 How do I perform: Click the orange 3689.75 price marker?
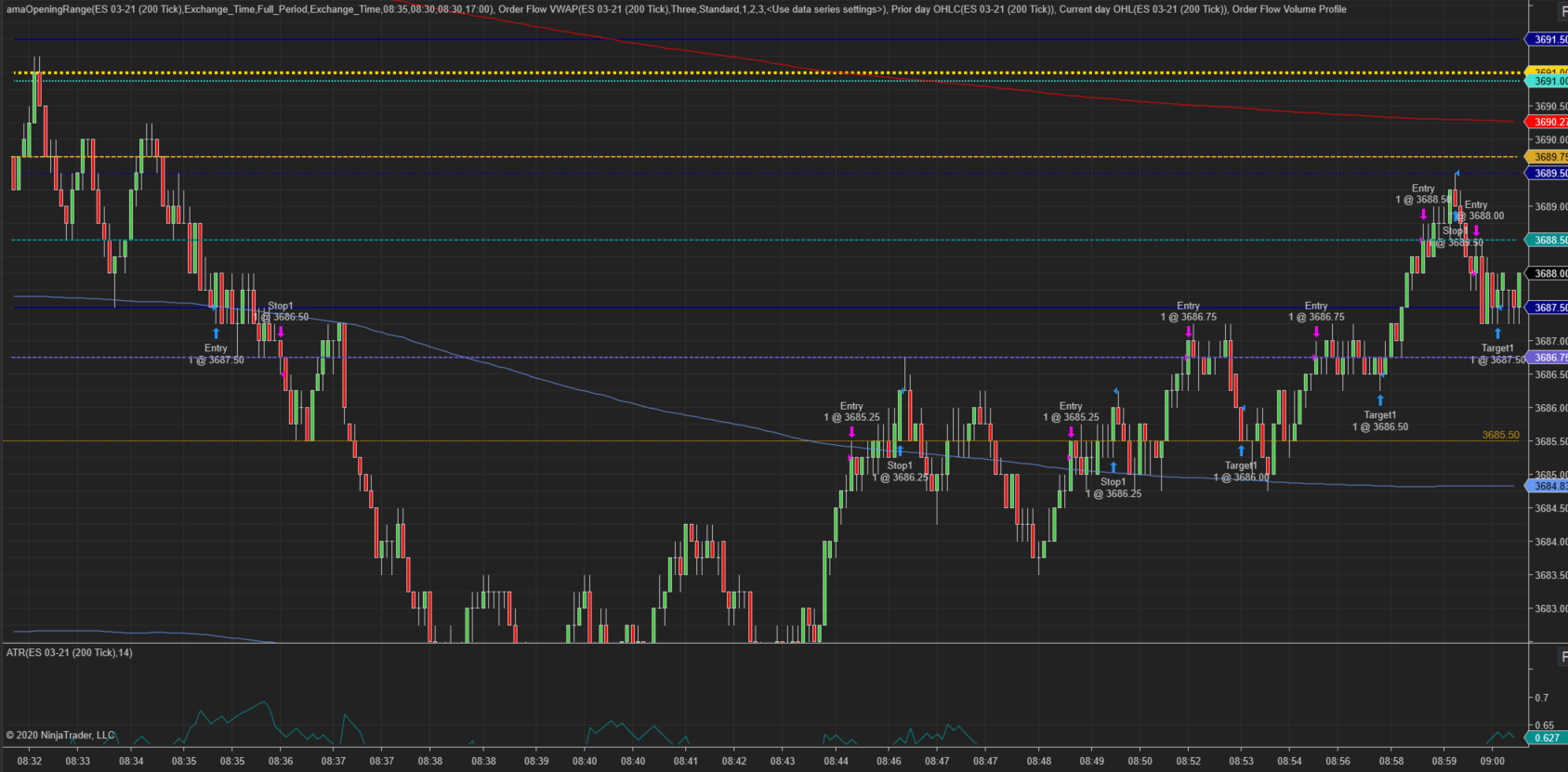[1548, 157]
